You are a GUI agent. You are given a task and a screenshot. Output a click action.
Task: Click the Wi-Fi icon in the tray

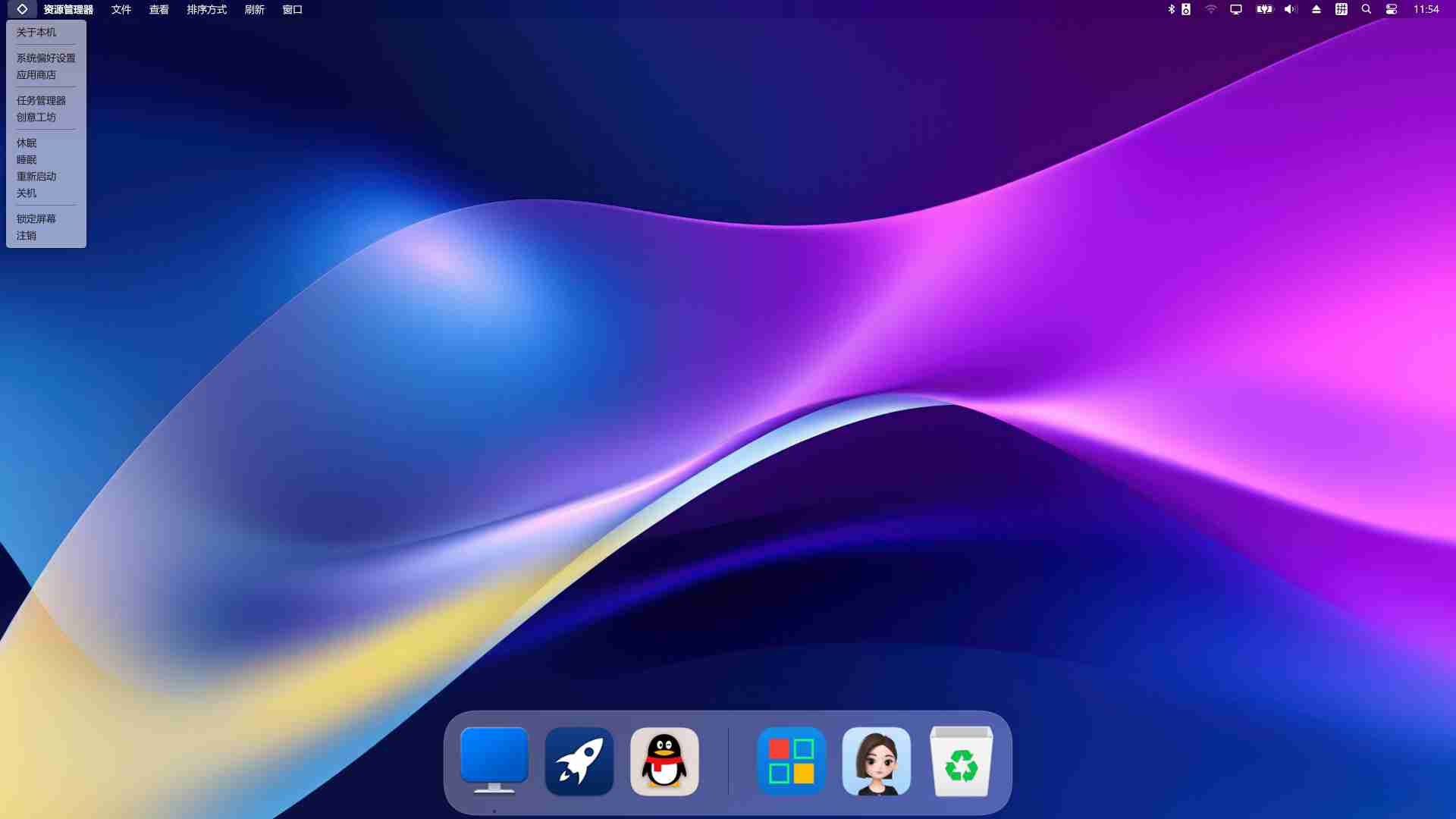(1211, 10)
